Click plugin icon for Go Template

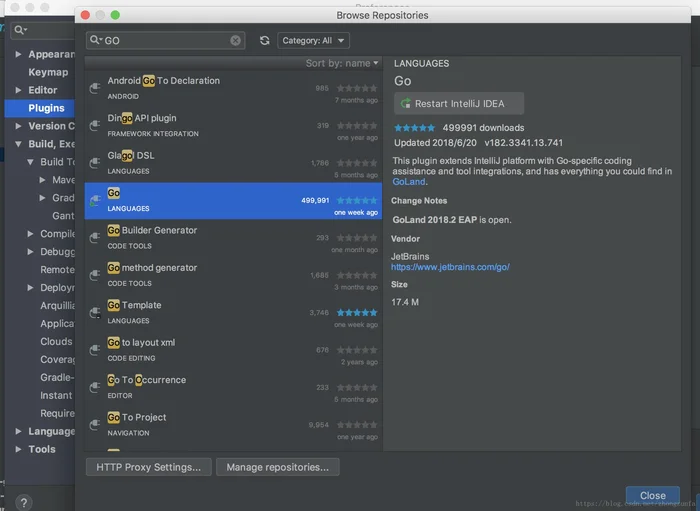click(x=95, y=313)
